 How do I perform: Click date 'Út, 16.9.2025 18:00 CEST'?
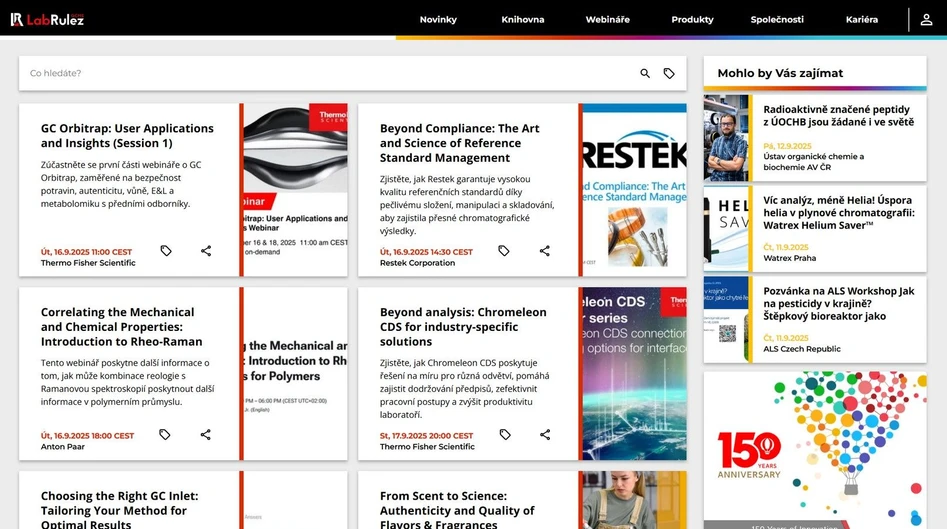coord(88,435)
